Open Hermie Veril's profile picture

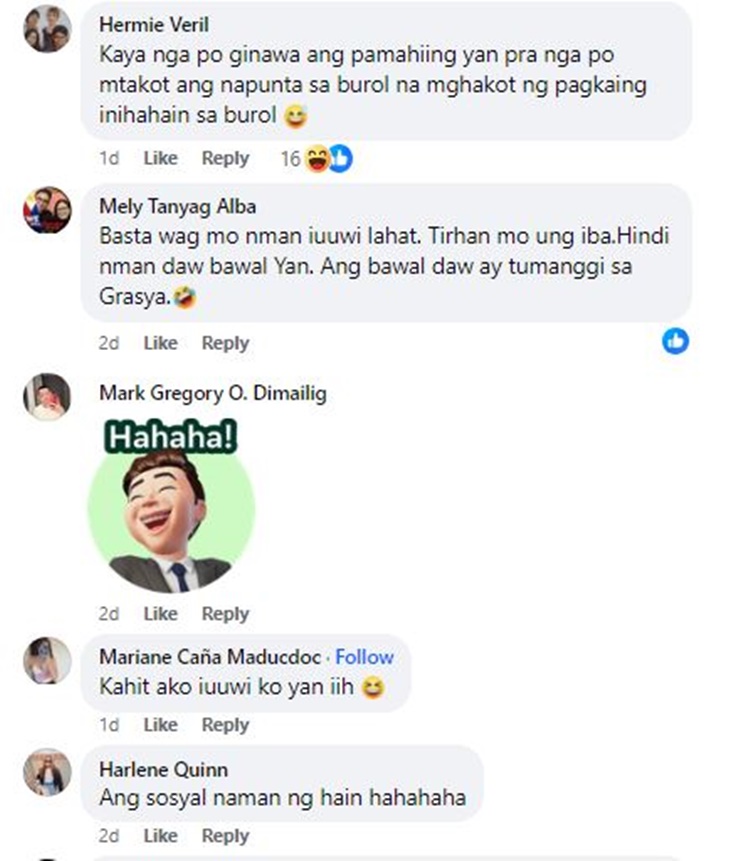coord(47,29)
